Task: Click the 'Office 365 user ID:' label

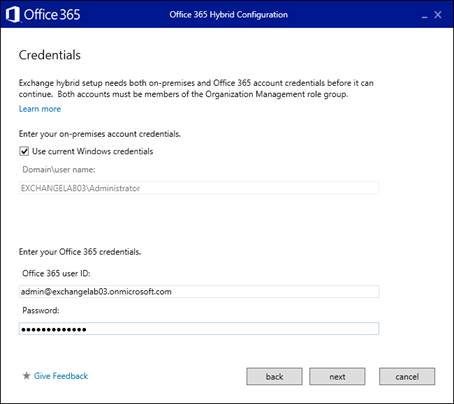Action: (x=56, y=273)
